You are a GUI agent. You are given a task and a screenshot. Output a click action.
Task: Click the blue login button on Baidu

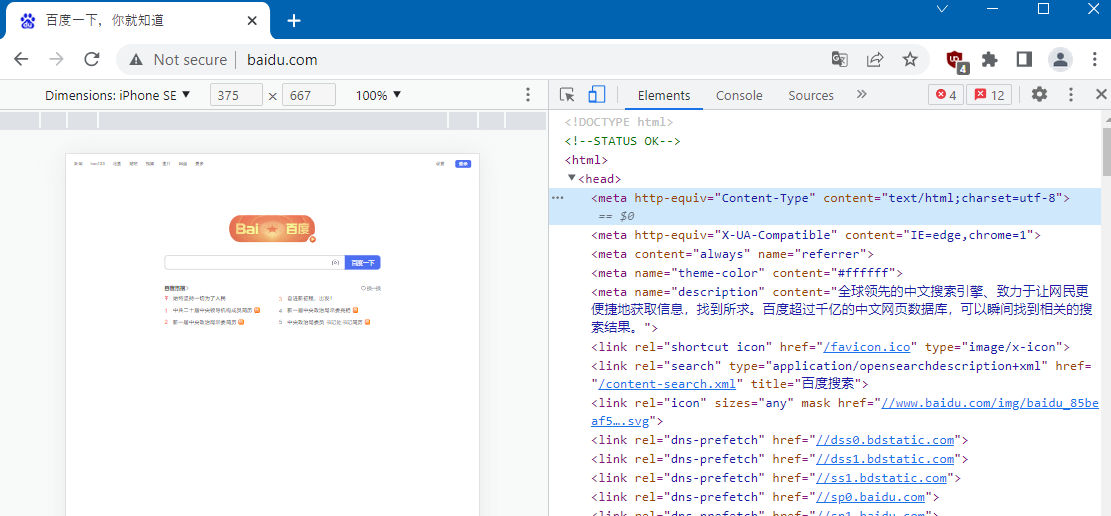click(x=463, y=164)
